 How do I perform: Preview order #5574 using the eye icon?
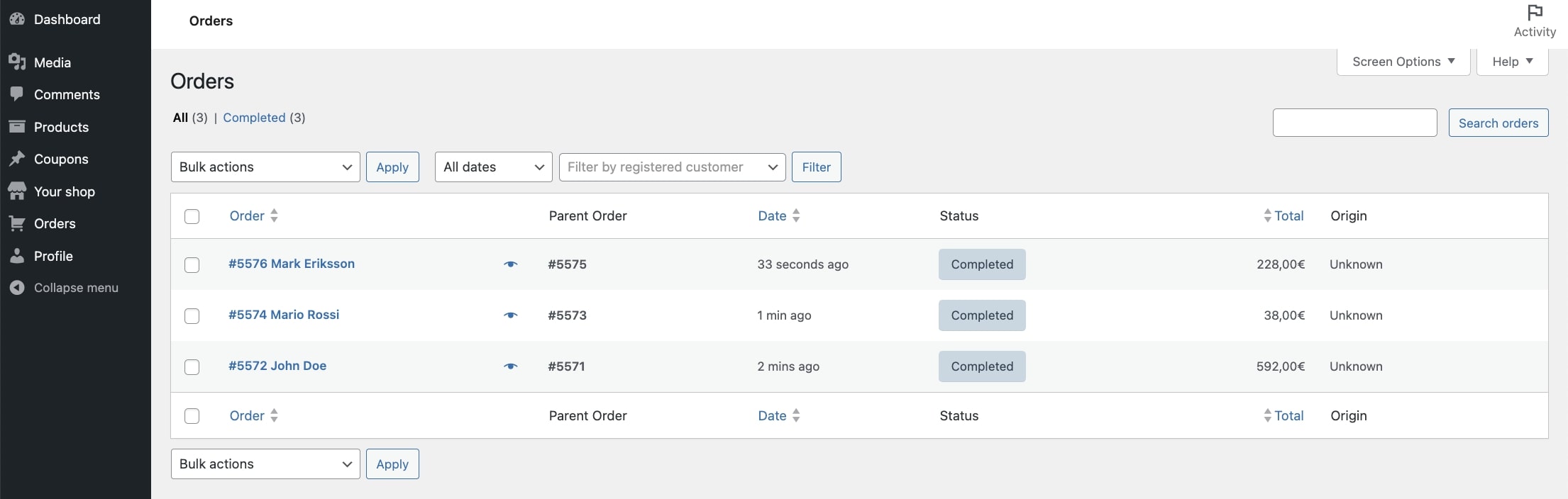click(511, 315)
